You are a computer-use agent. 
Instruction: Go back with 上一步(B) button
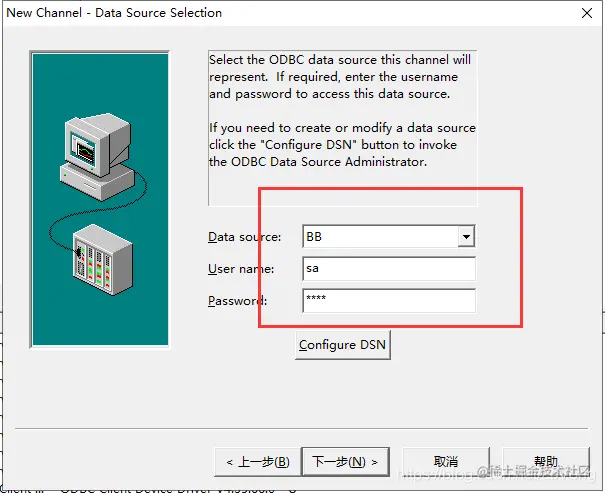(258, 462)
